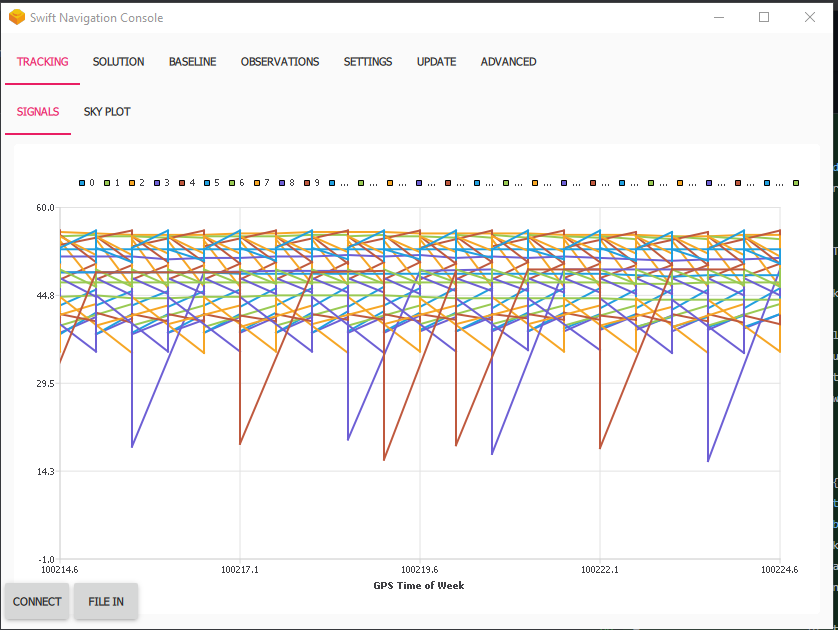Go to the OBSERVATIONS tab
The image size is (838, 630).
click(x=280, y=62)
